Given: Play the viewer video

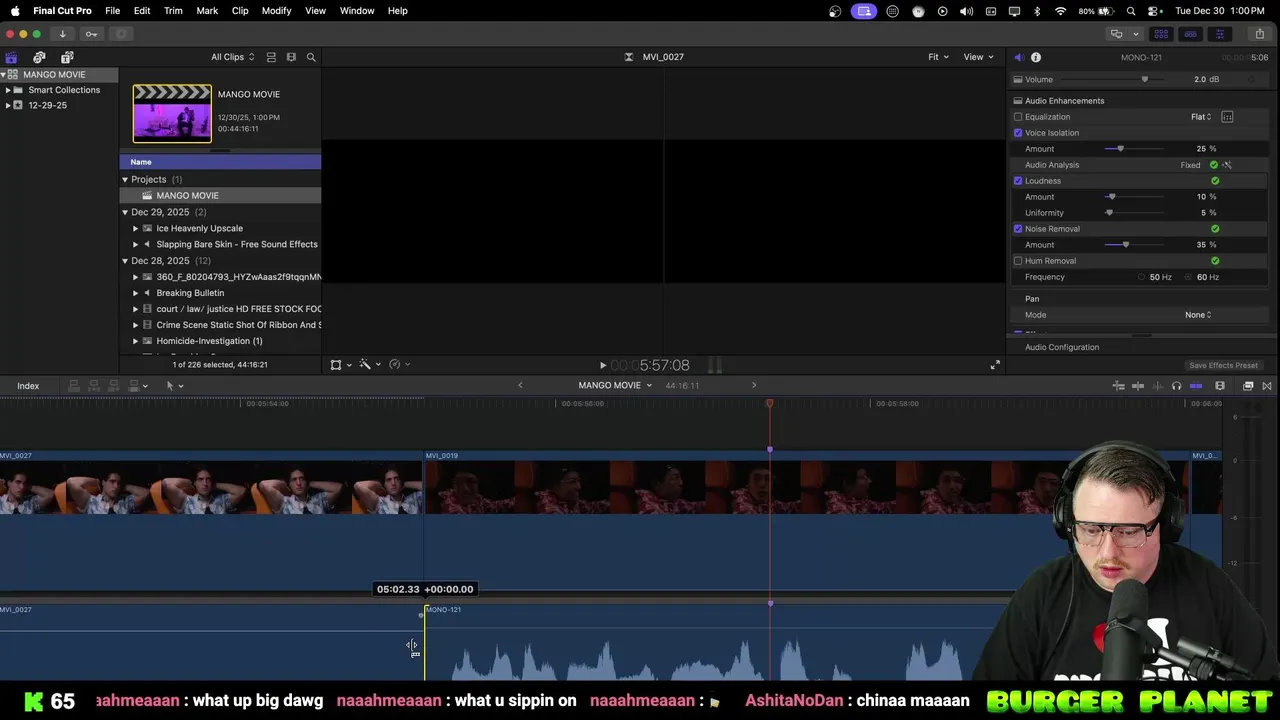Looking at the screenshot, I should 602,366.
